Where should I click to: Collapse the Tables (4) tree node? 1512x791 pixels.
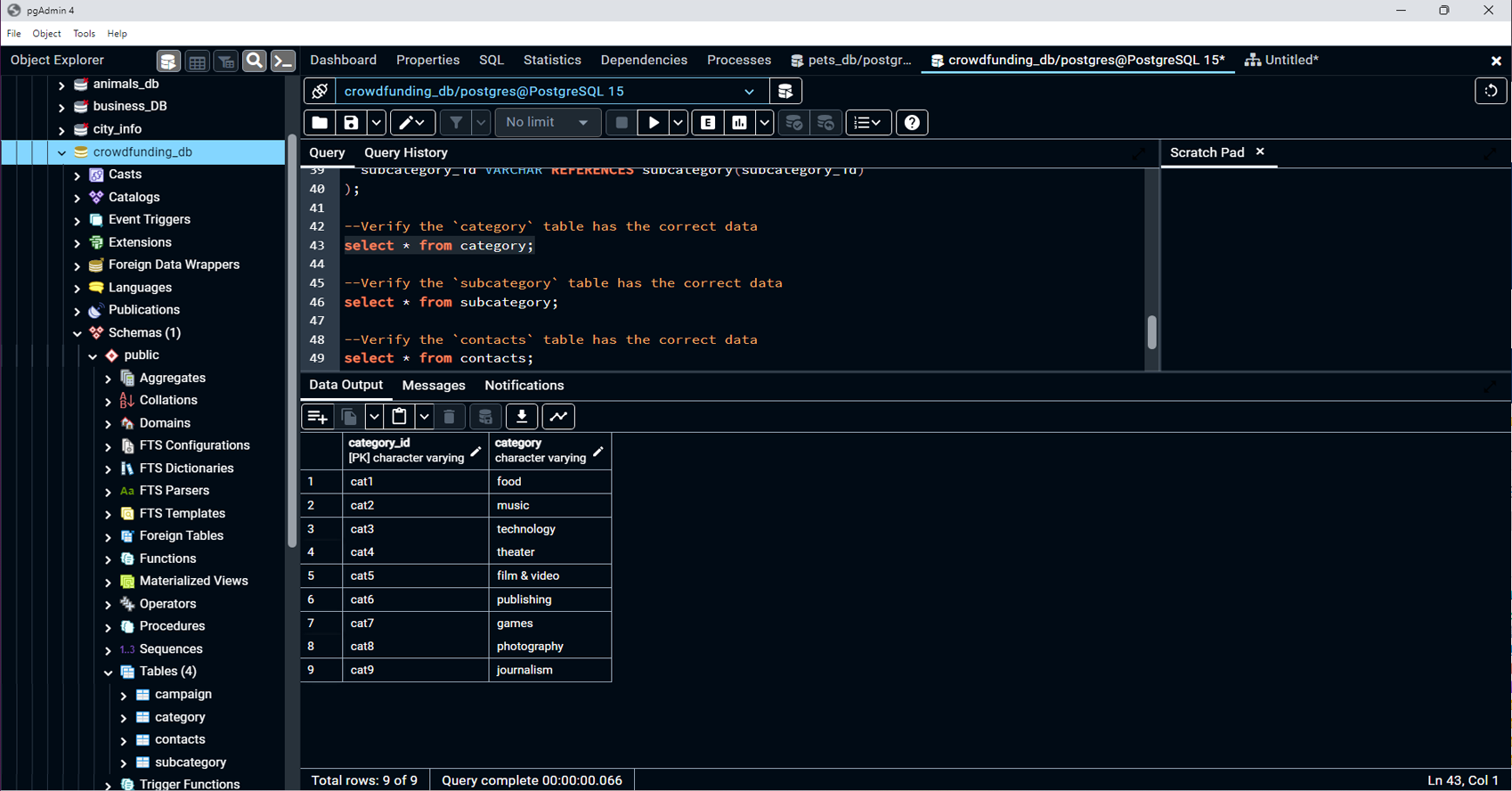coord(109,673)
